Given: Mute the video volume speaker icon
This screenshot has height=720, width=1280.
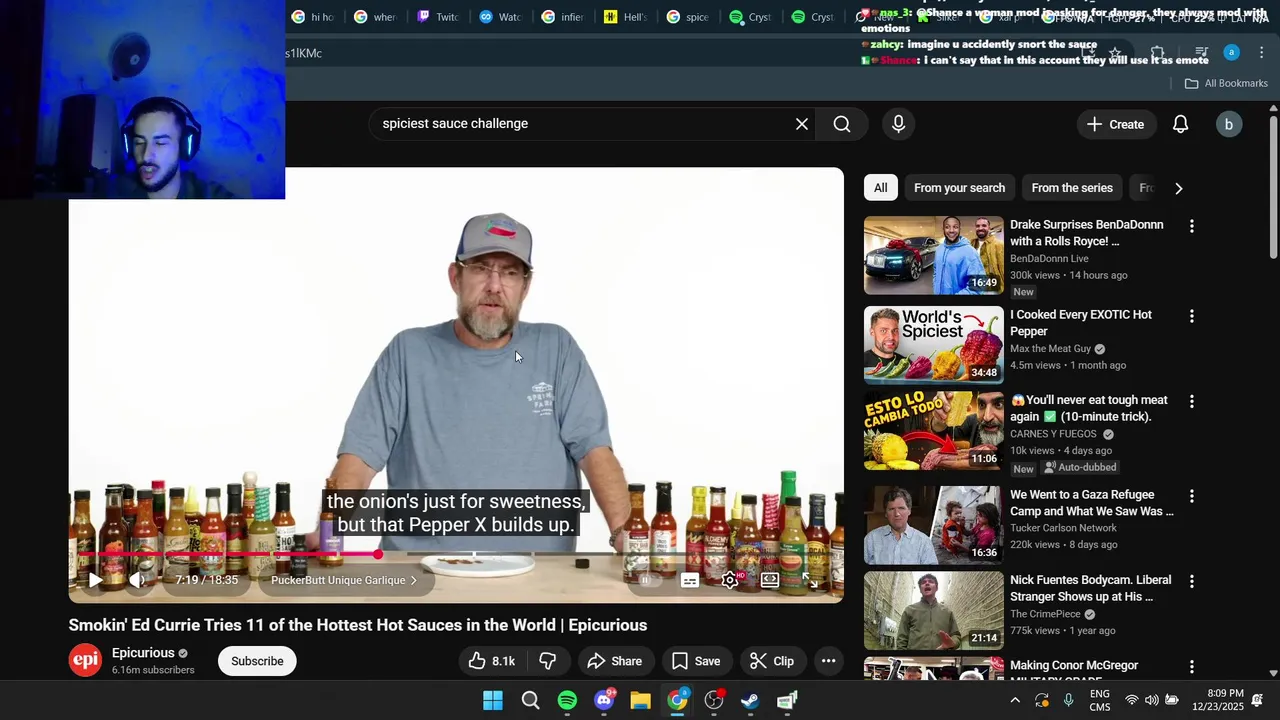Looking at the screenshot, I should click(138, 580).
